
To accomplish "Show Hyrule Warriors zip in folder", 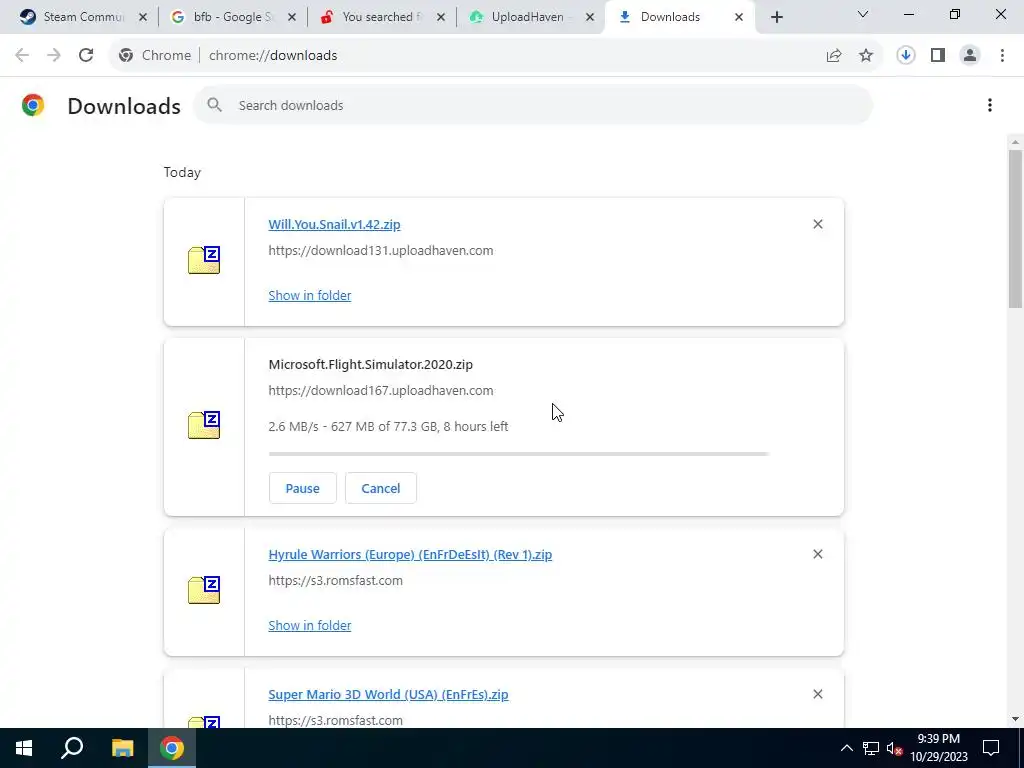I will (310, 625).
